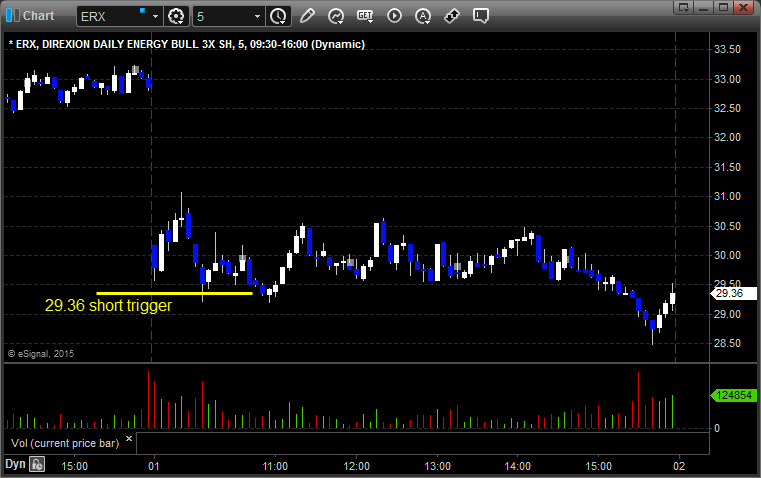Click the blue Chart window link icon
This screenshot has height=478, width=761.
pos(13,16)
